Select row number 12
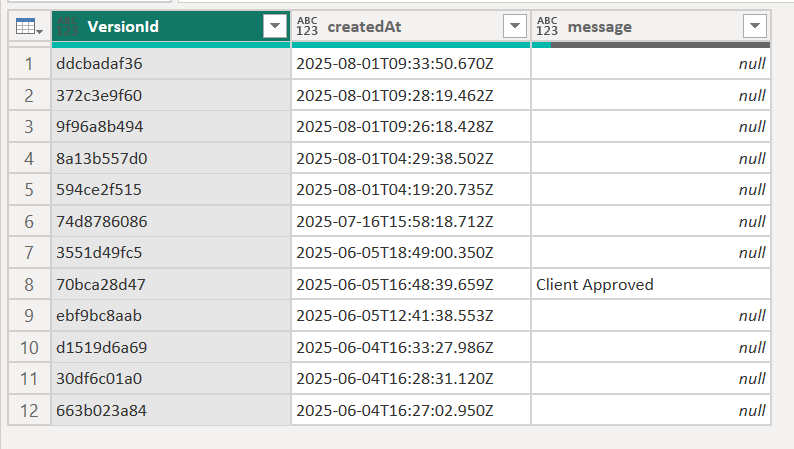The width and height of the screenshot is (794, 449). [29, 411]
